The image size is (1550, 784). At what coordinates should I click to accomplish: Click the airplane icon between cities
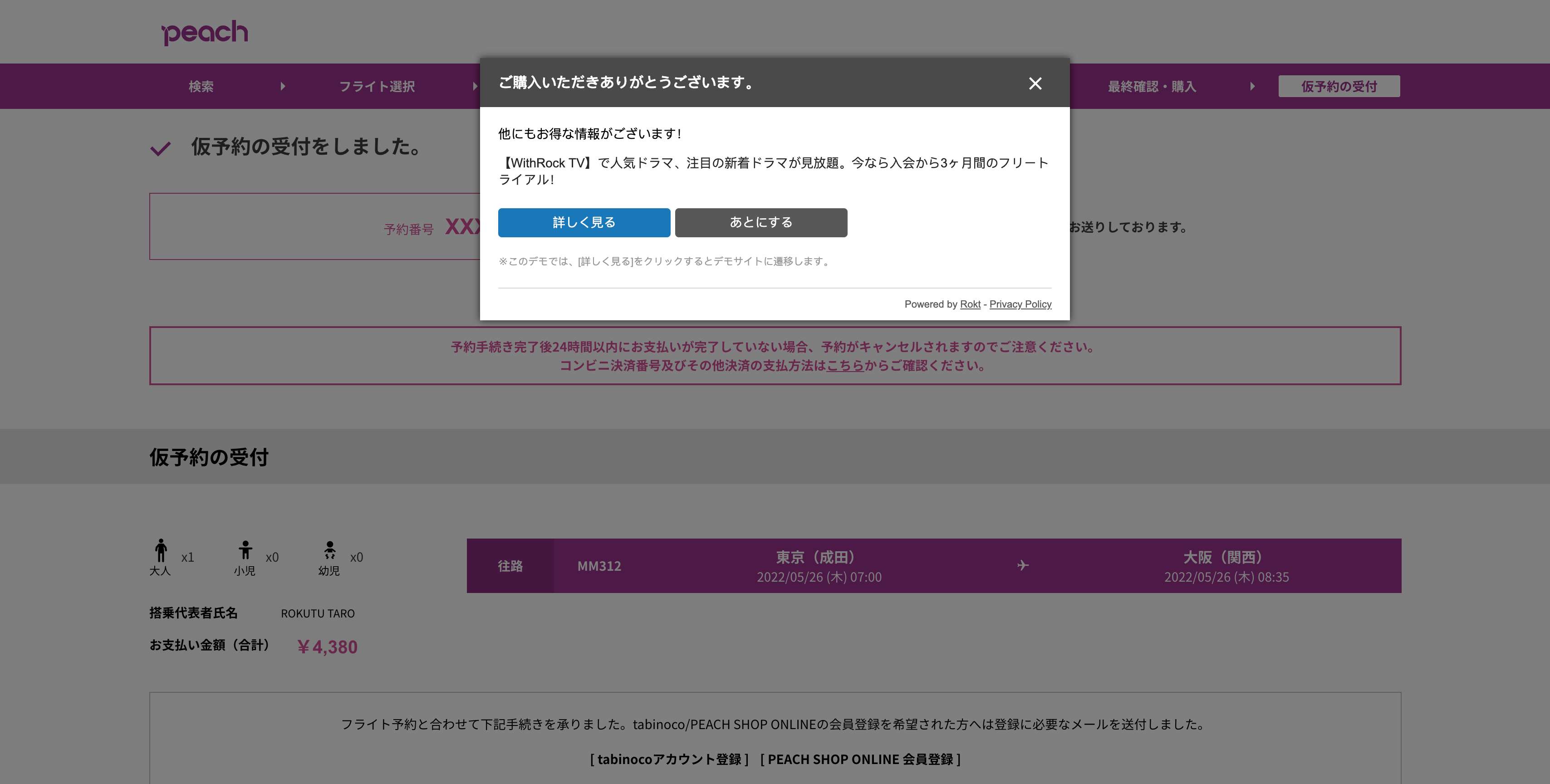pos(1023,565)
